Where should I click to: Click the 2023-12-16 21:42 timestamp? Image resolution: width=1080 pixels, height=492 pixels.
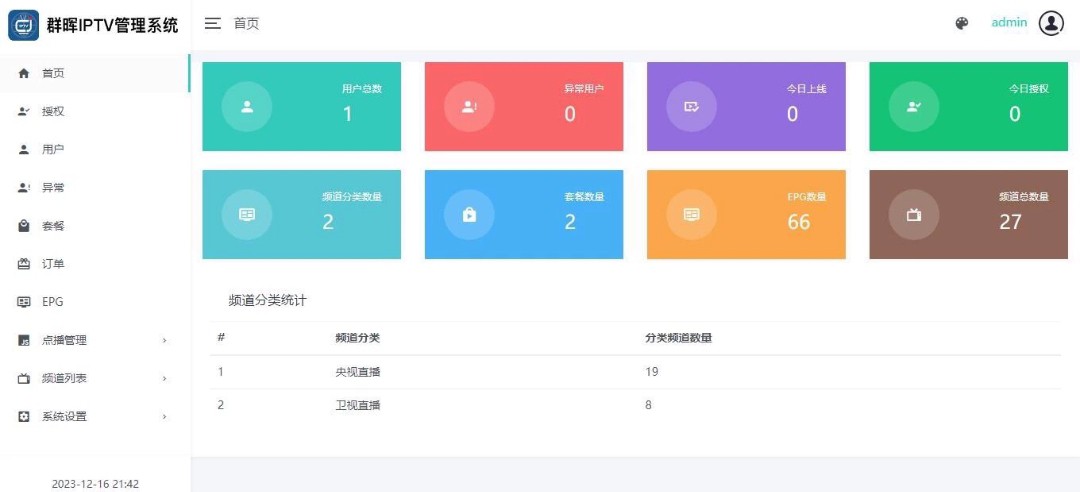95,484
